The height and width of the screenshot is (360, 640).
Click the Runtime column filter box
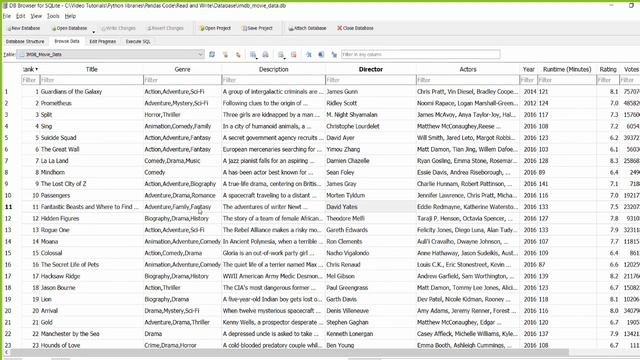(x=567, y=80)
